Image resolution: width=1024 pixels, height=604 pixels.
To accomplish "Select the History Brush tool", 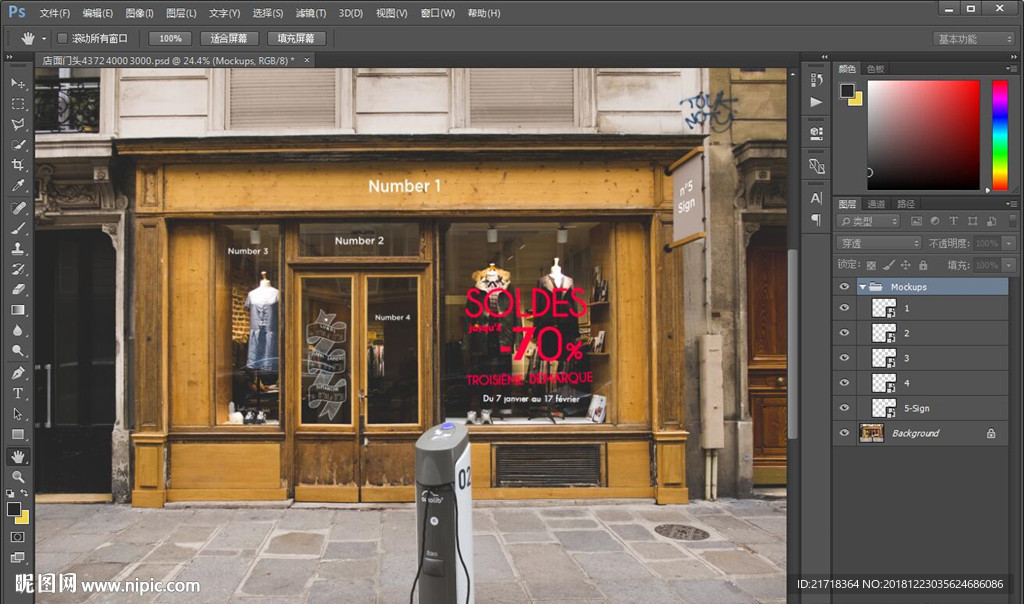I will 18,268.
